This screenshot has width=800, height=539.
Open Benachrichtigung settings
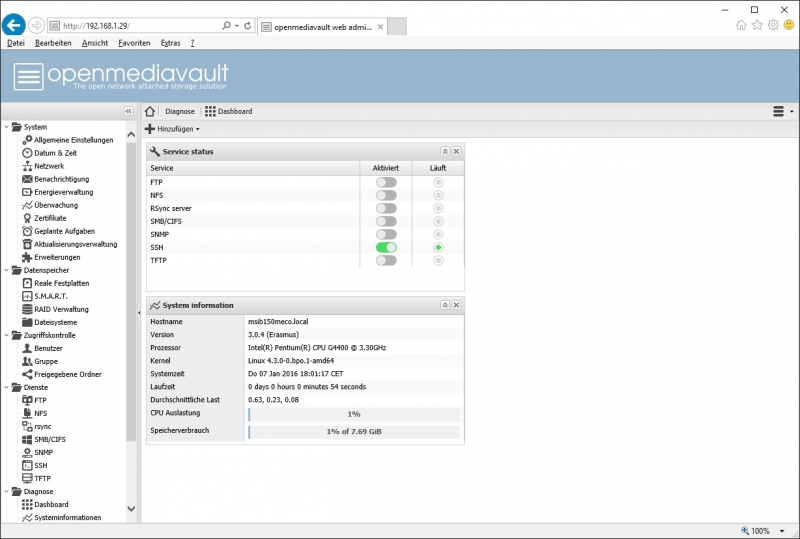56,179
